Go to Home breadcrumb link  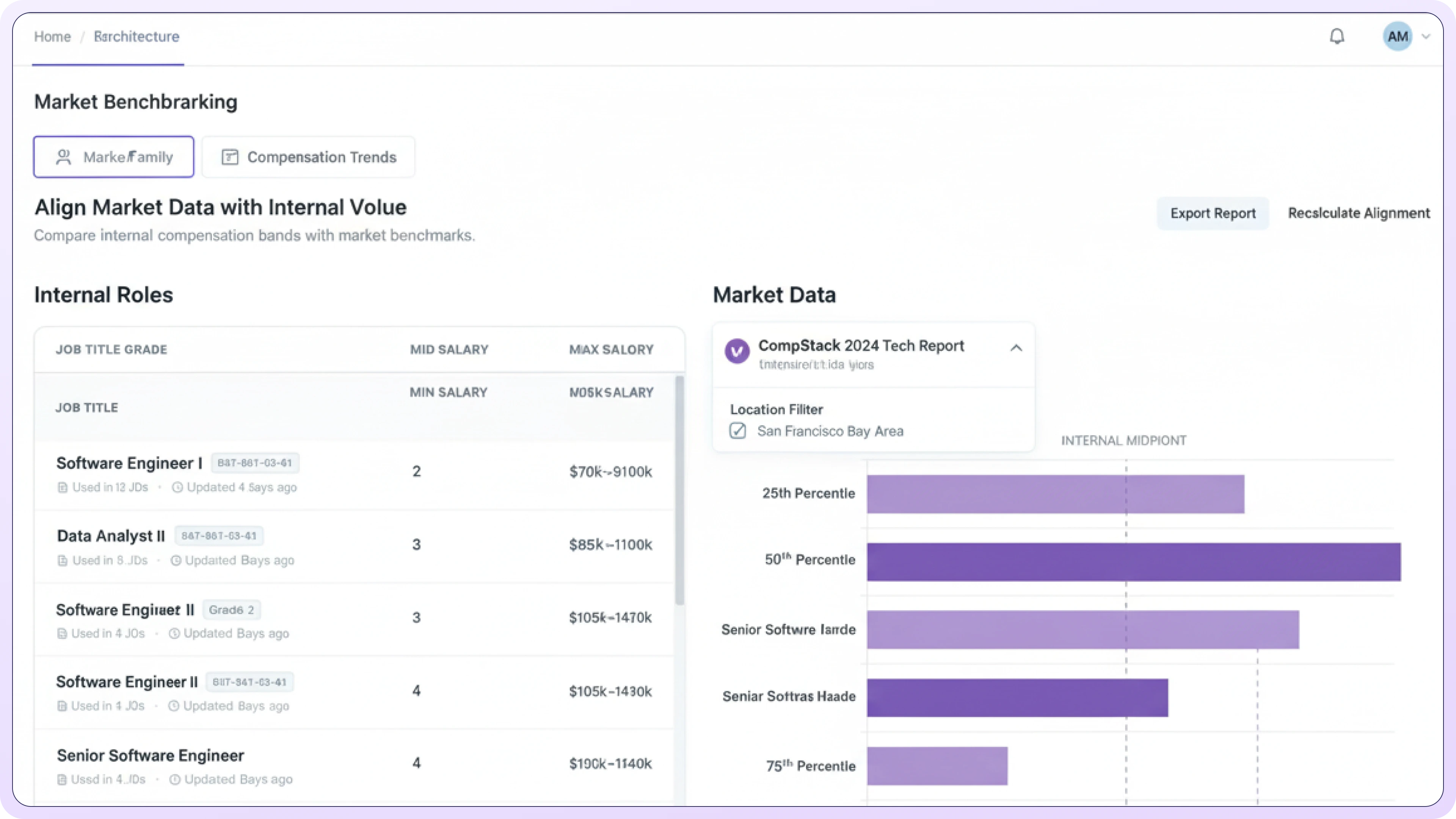[x=53, y=37]
